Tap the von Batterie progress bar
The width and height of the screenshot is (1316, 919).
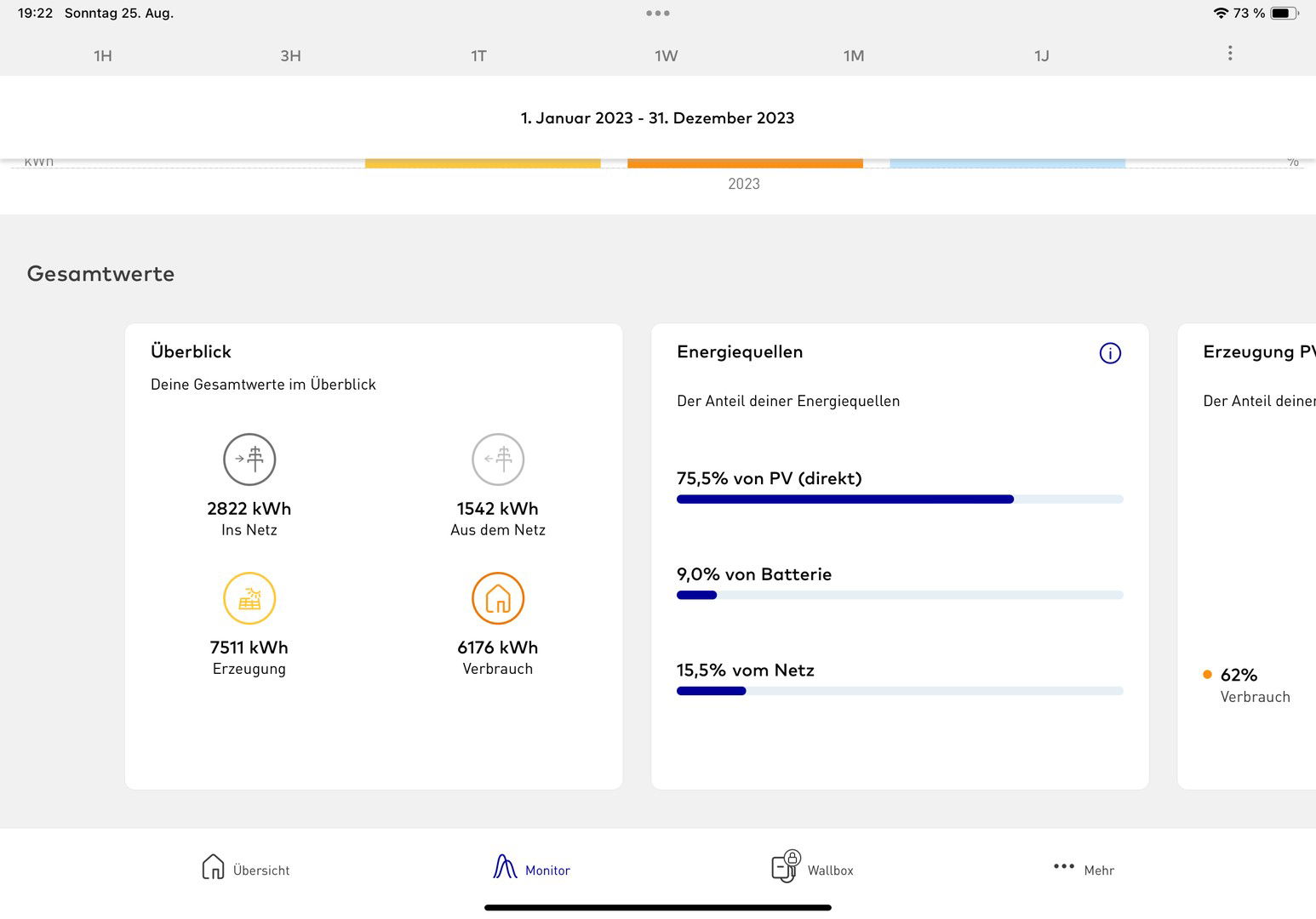[x=900, y=595]
